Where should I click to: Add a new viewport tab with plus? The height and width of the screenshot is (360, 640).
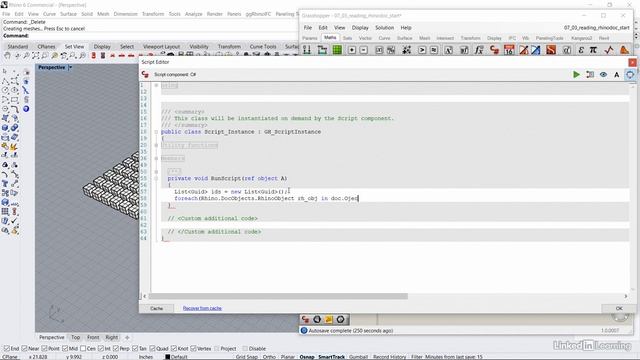click(x=127, y=338)
